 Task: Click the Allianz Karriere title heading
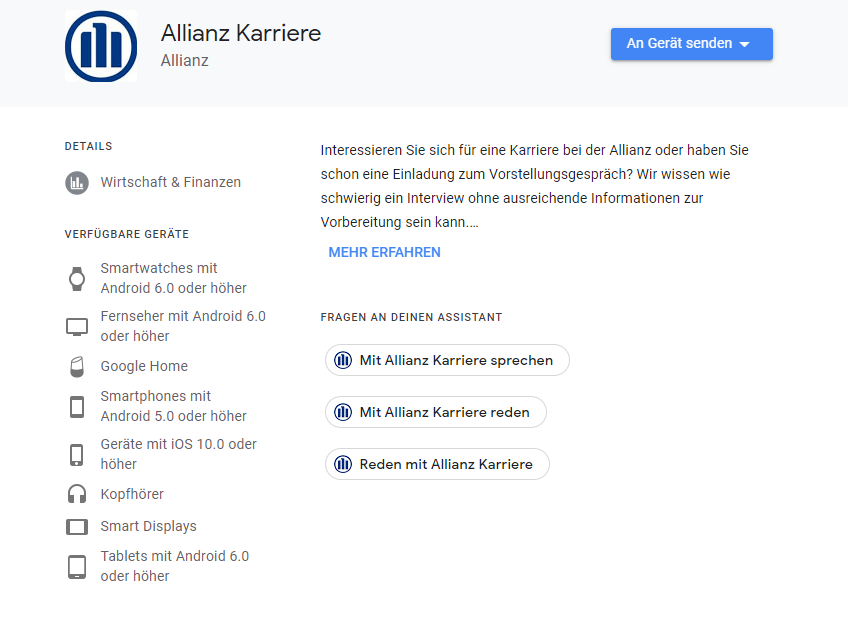(241, 33)
